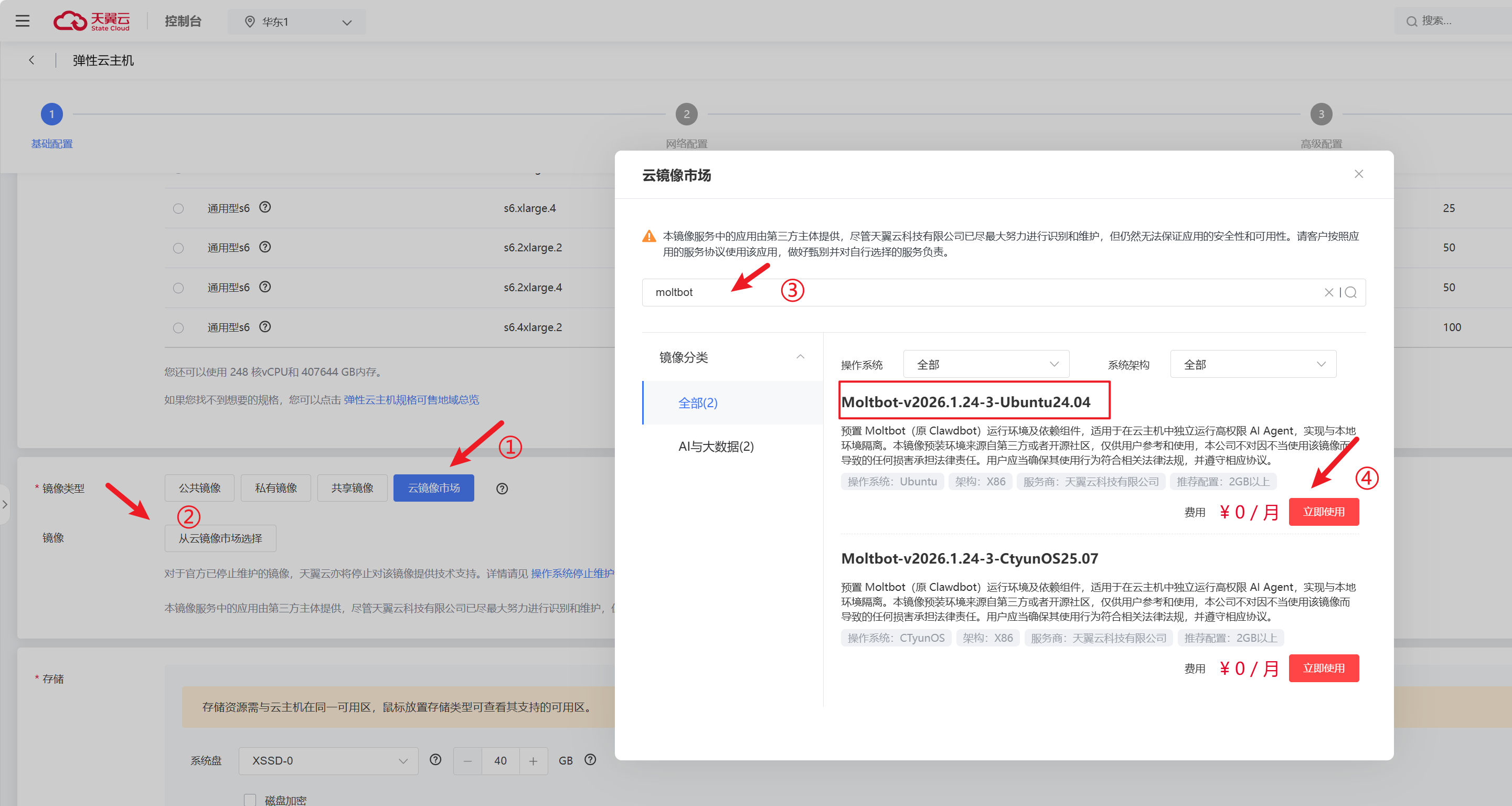1512x806 pixels.
Task: Select radio button for s6.2xlarge.2 spec
Action: pyautogui.click(x=178, y=248)
